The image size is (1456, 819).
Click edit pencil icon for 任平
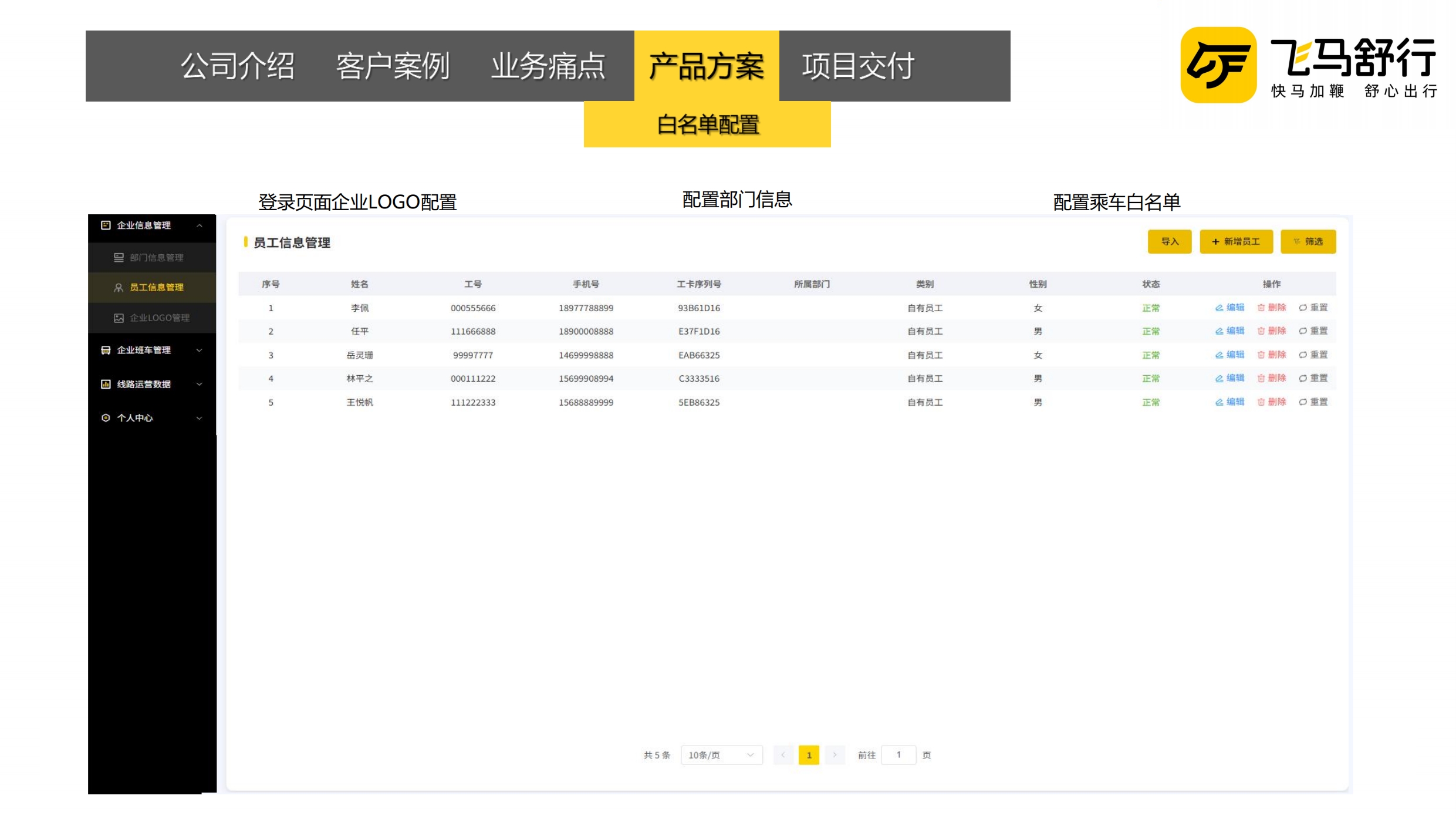1219,331
